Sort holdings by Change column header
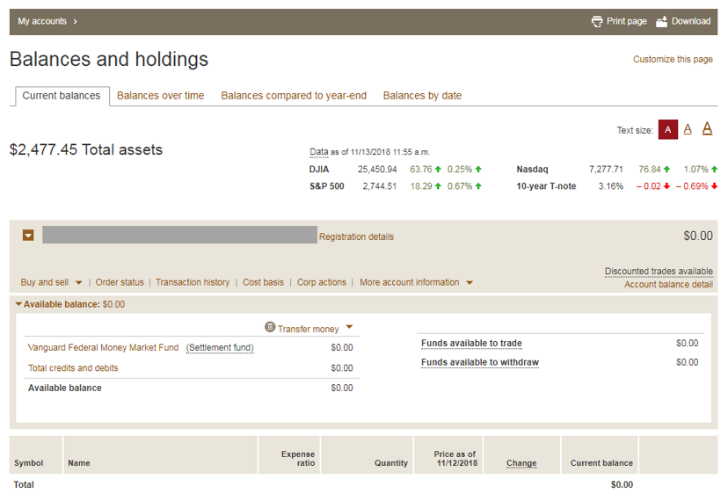The image size is (728, 501). pyautogui.click(x=521, y=463)
